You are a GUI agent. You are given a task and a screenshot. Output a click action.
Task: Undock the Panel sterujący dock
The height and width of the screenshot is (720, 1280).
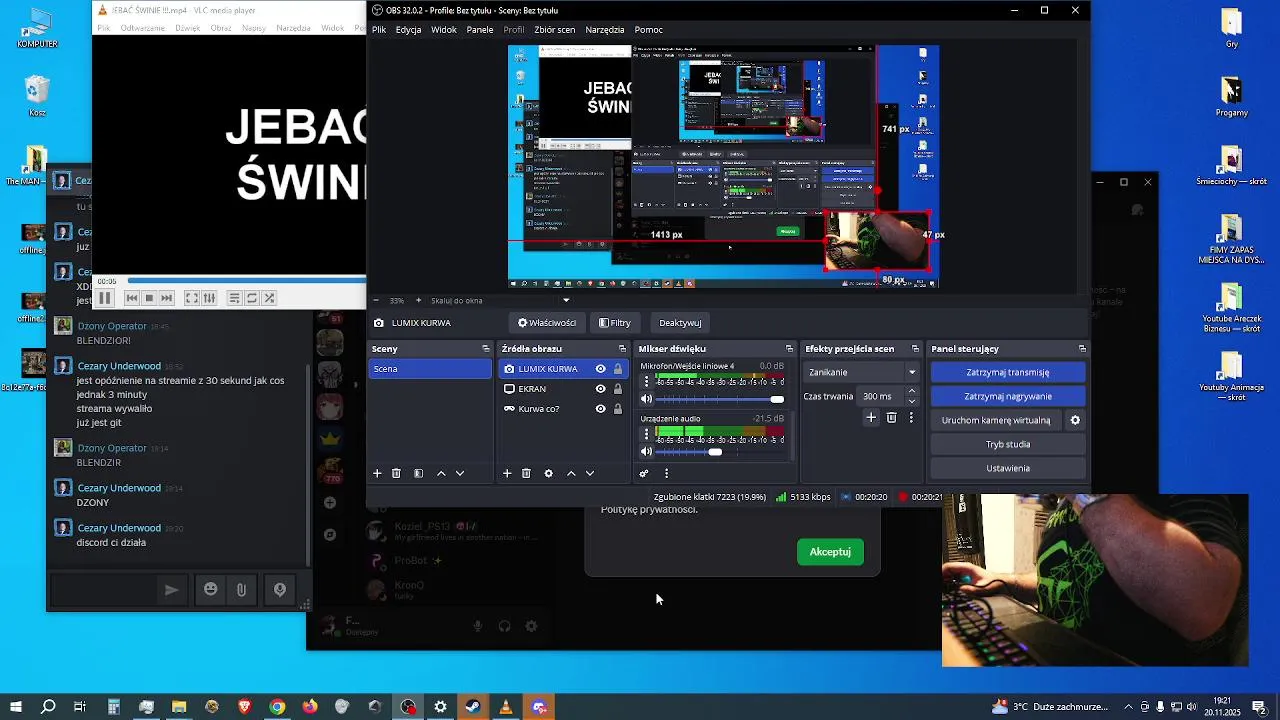(x=1082, y=349)
